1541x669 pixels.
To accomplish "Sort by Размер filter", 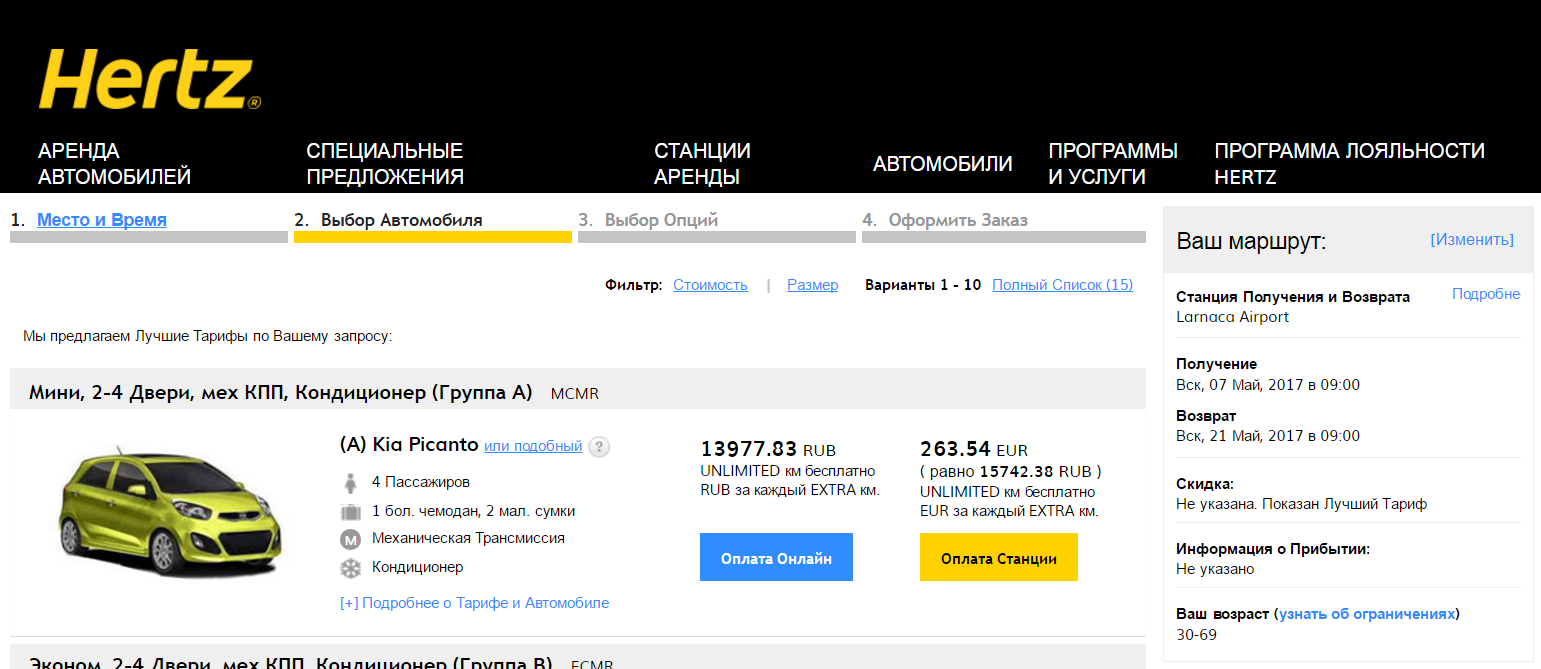I will pos(812,285).
